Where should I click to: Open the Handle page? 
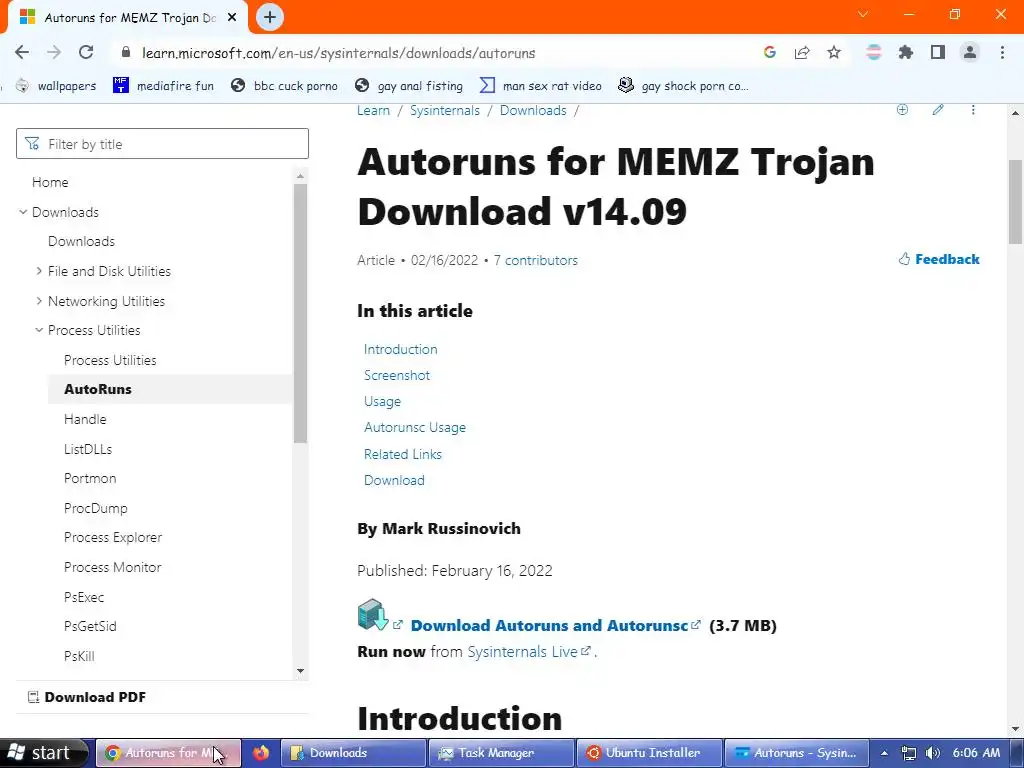85,419
